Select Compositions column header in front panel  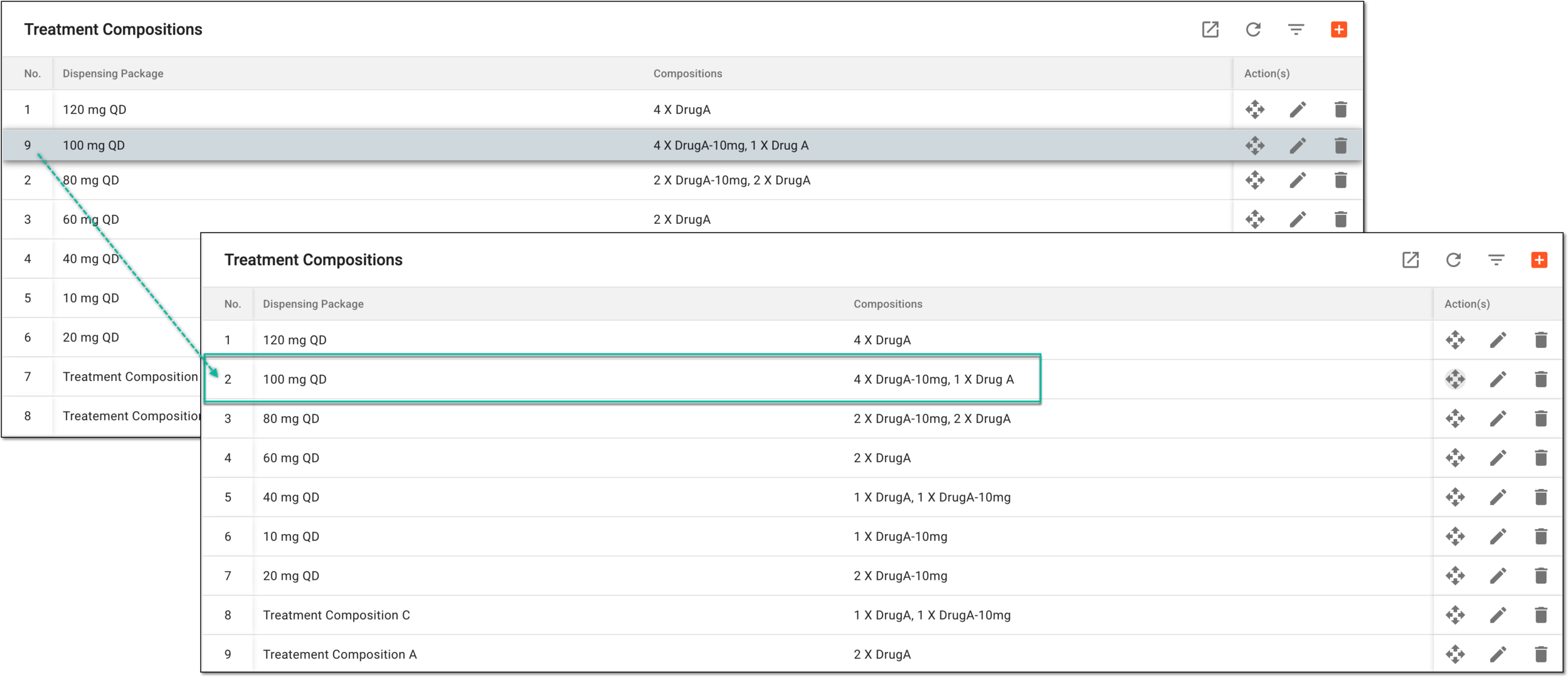[x=887, y=304]
